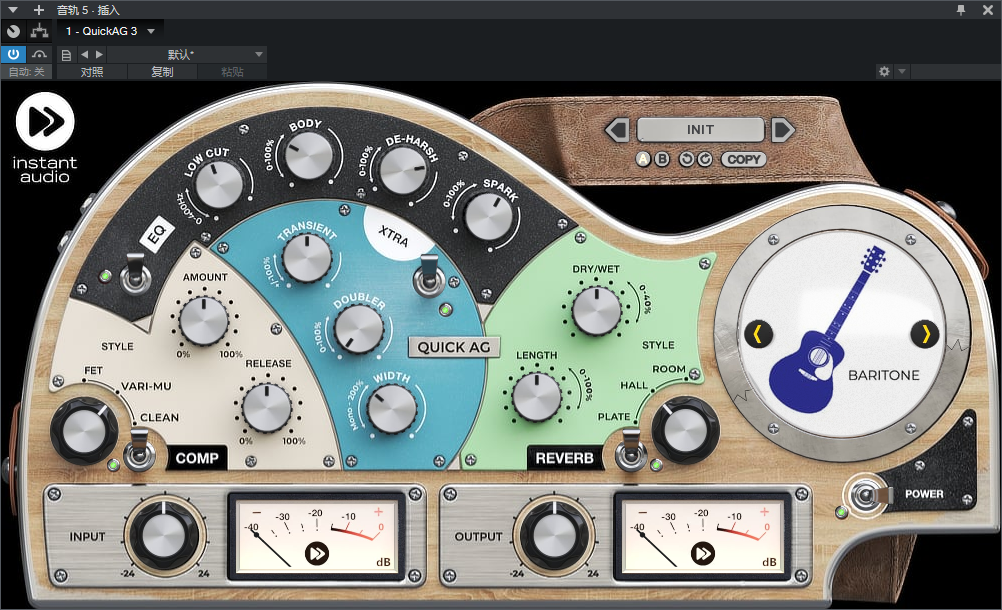Click the preset file document icon

click(66, 55)
